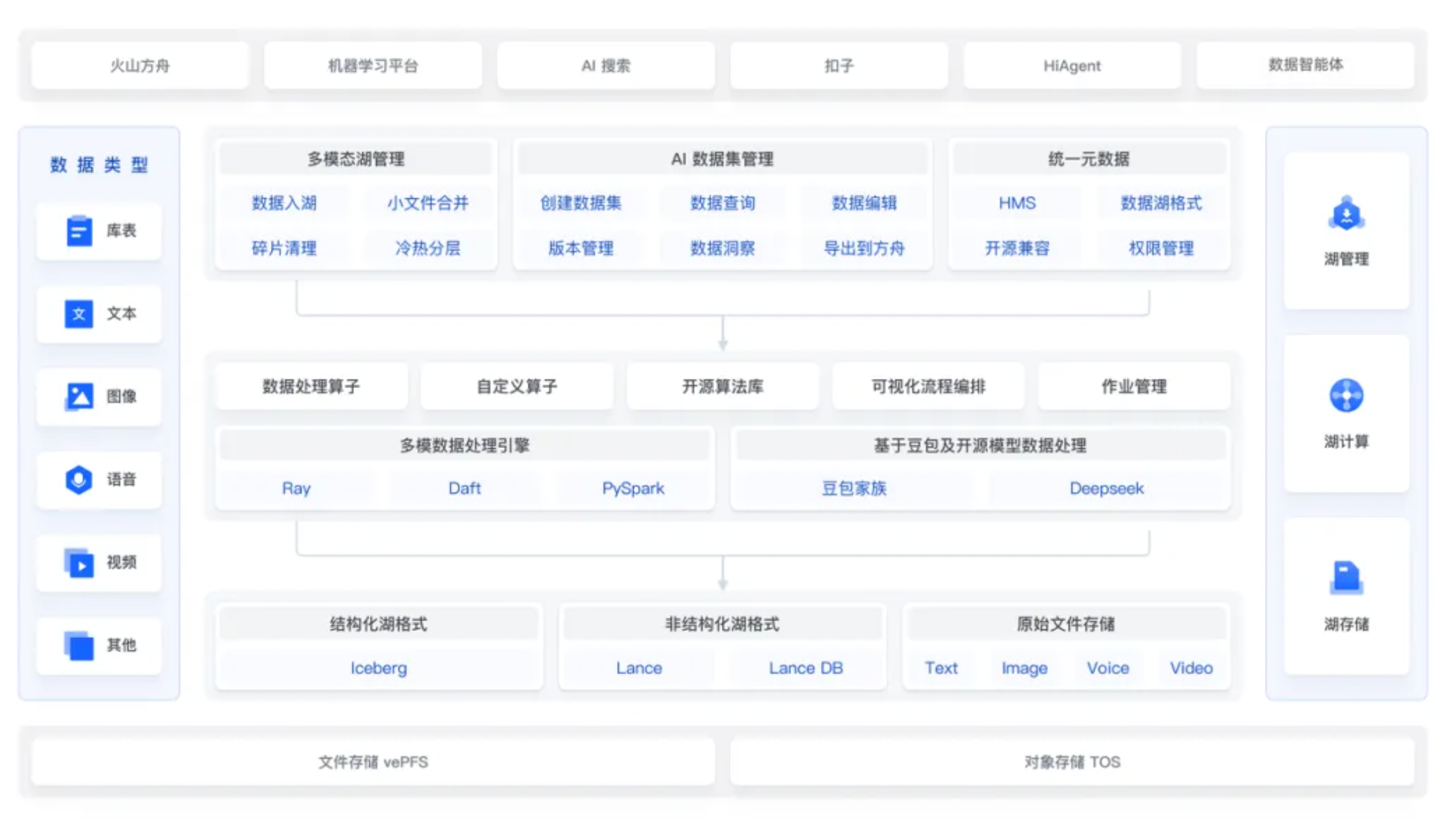This screenshot has height=820, width=1456.
Task: Click the 图像 image icon
Action: pyautogui.click(x=78, y=396)
